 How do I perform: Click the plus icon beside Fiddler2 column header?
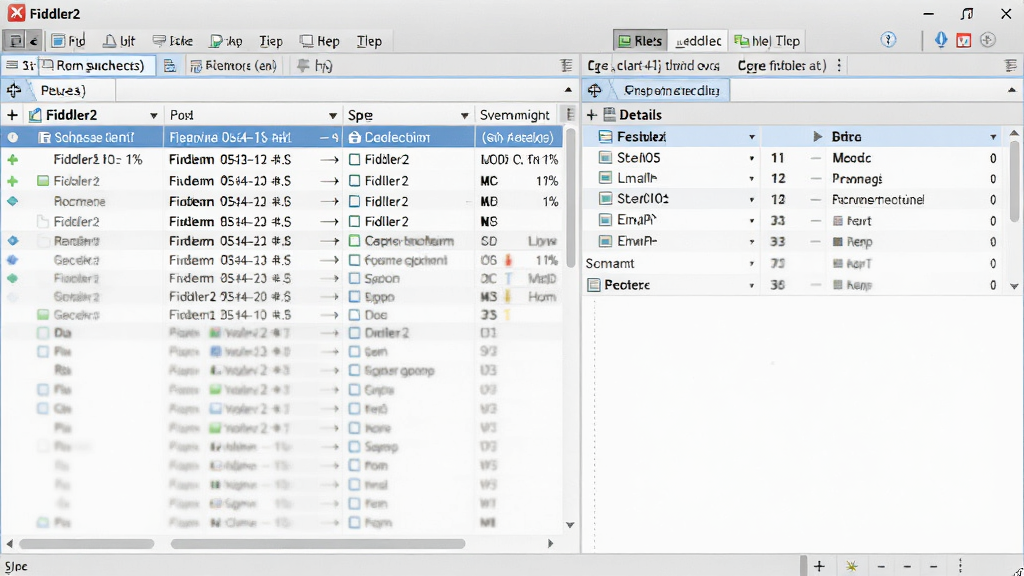pos(12,115)
